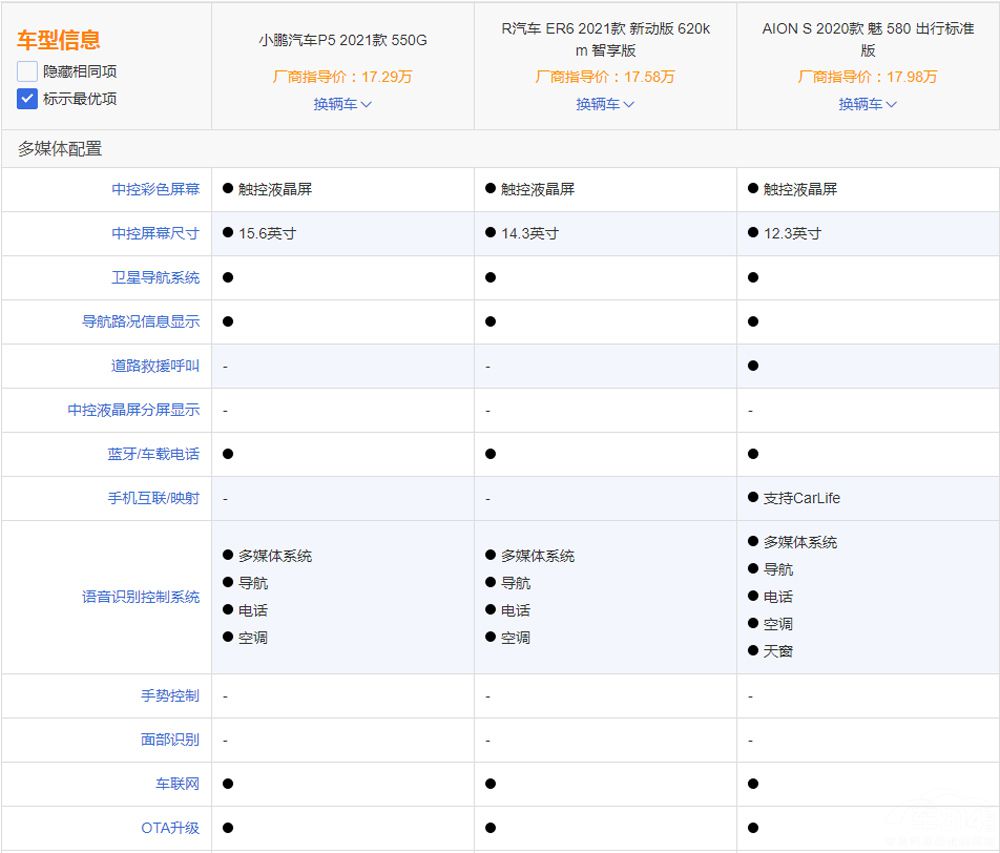1000x853 pixels.
Task: Select the 手机互联/映射 parameter link
Action: pos(153,498)
